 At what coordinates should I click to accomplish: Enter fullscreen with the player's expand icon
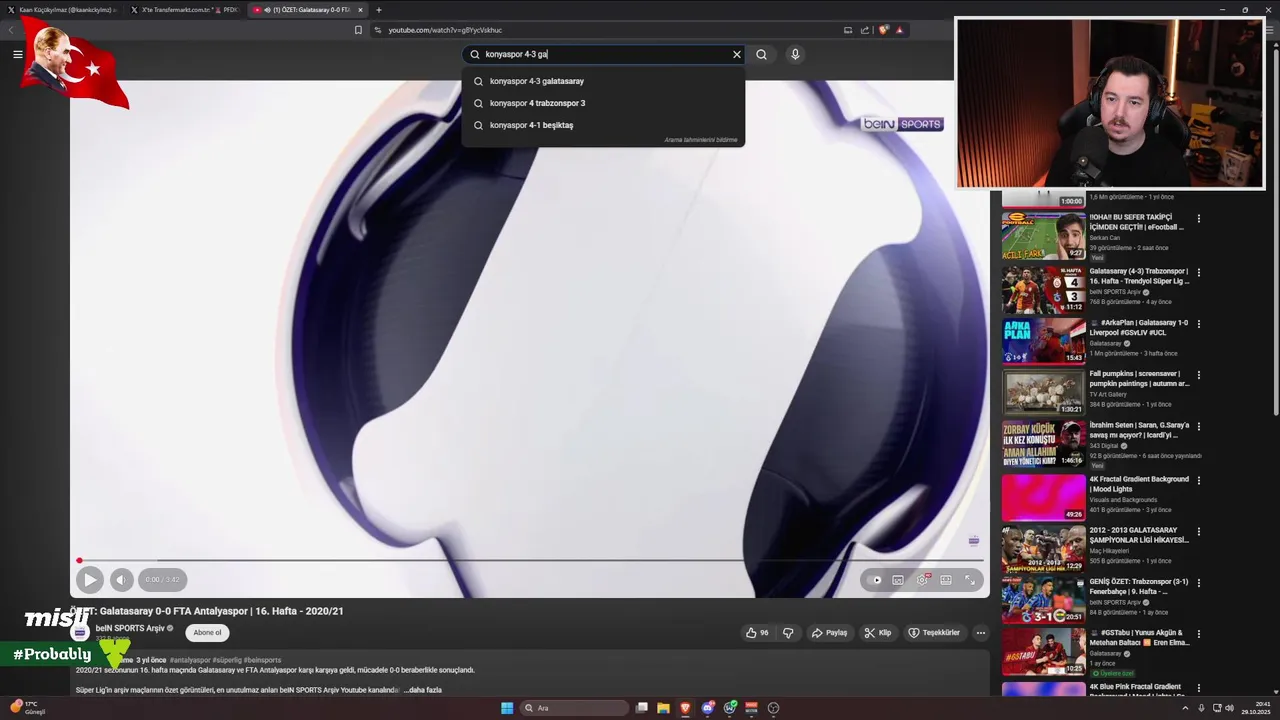click(970, 580)
